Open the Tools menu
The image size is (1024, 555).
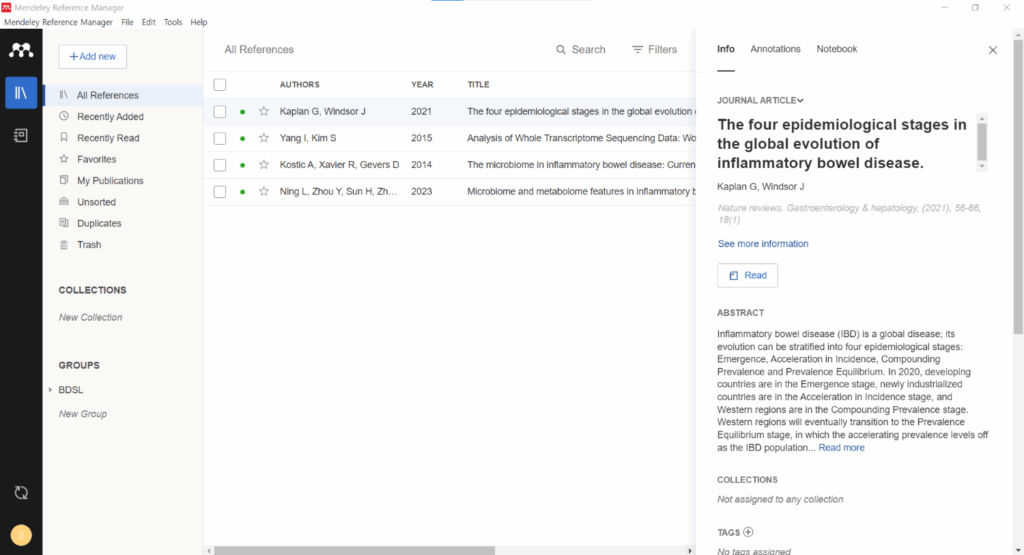(x=173, y=22)
